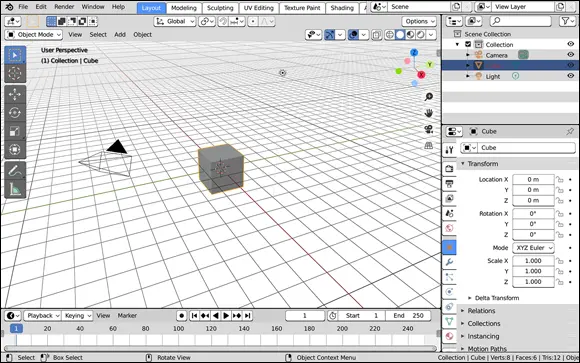
Task: Toggle X-ray display mode
Action: tap(377, 35)
